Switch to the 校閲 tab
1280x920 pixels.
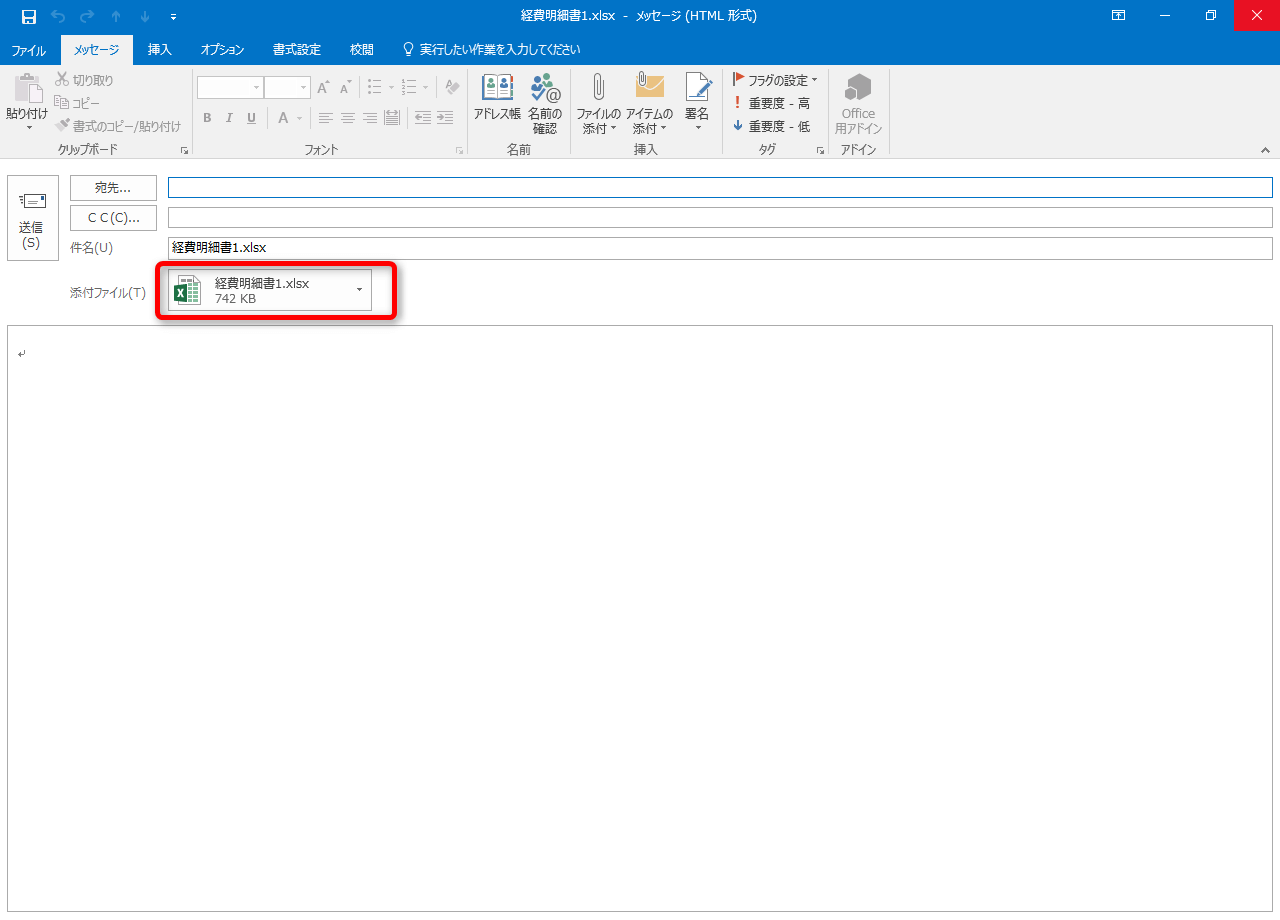click(x=362, y=49)
